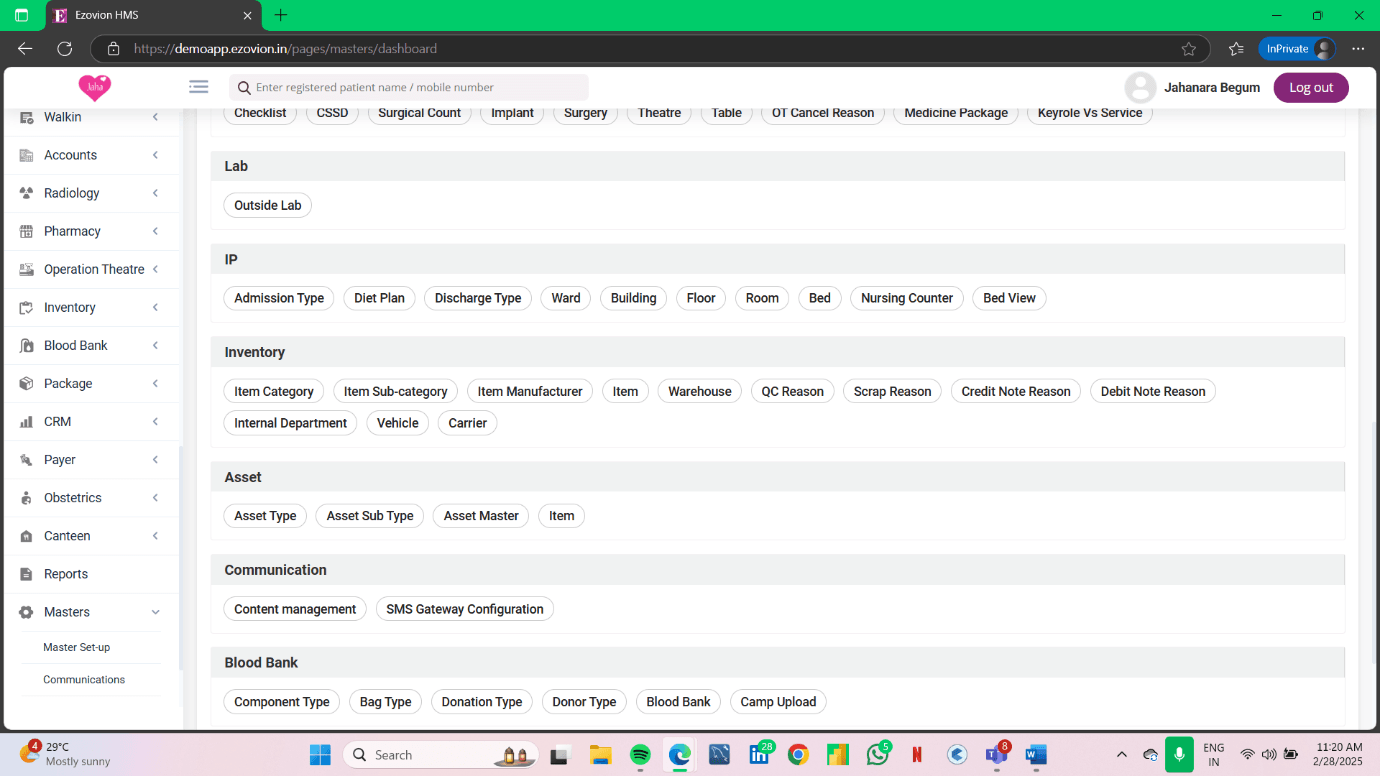Image resolution: width=1380 pixels, height=776 pixels.
Task: Click the Masters gear icon
Action: 27,612
